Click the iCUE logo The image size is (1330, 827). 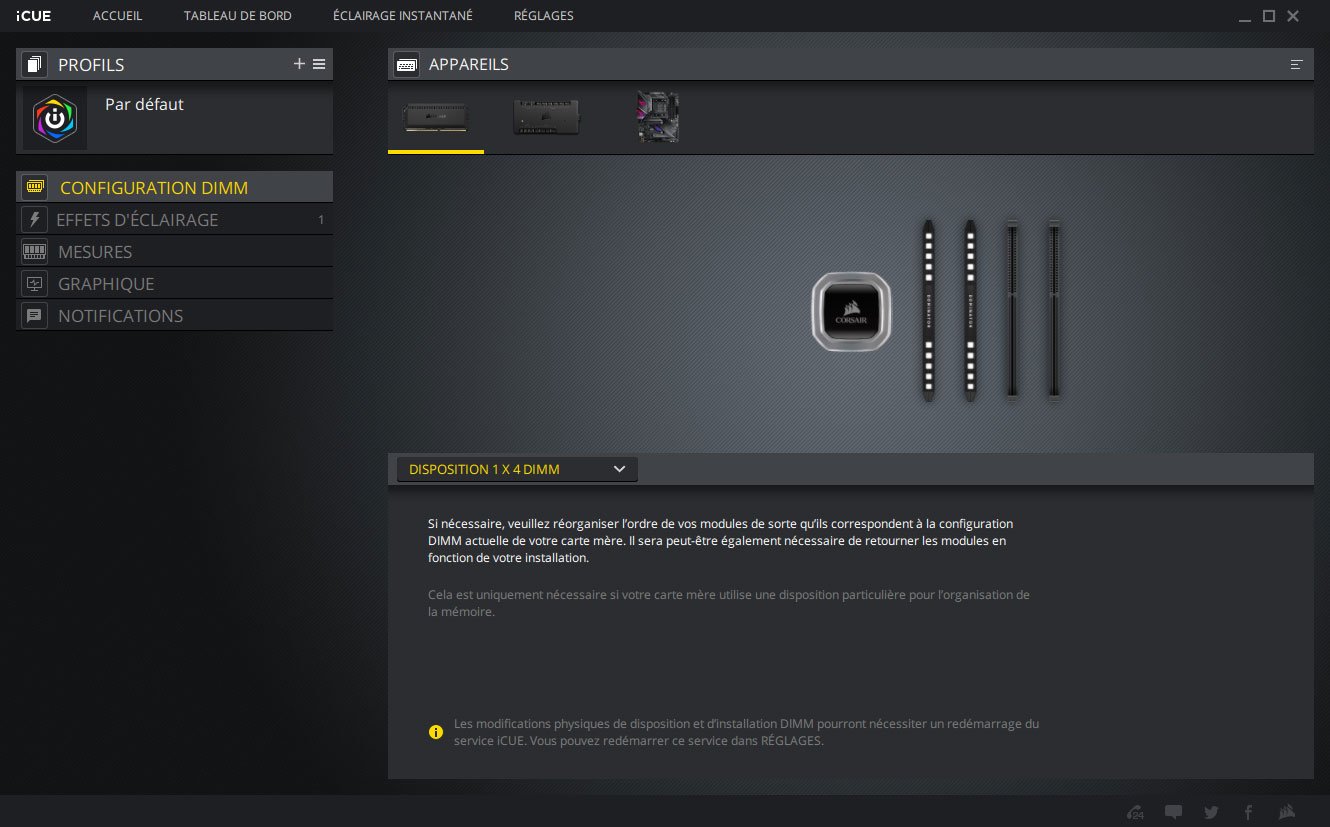pyautogui.click(x=33, y=16)
